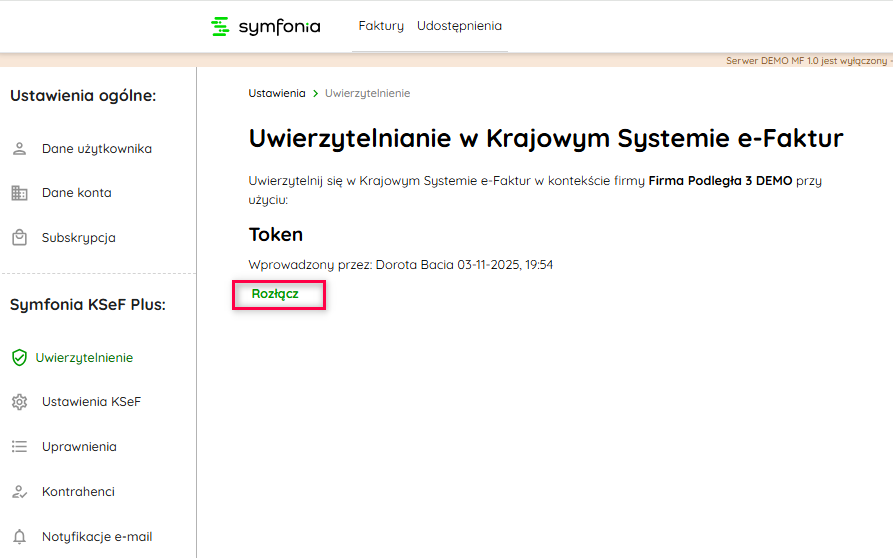Click the Uwierzytelnienie breadcrumb item
The height and width of the screenshot is (558, 893).
(x=367, y=93)
